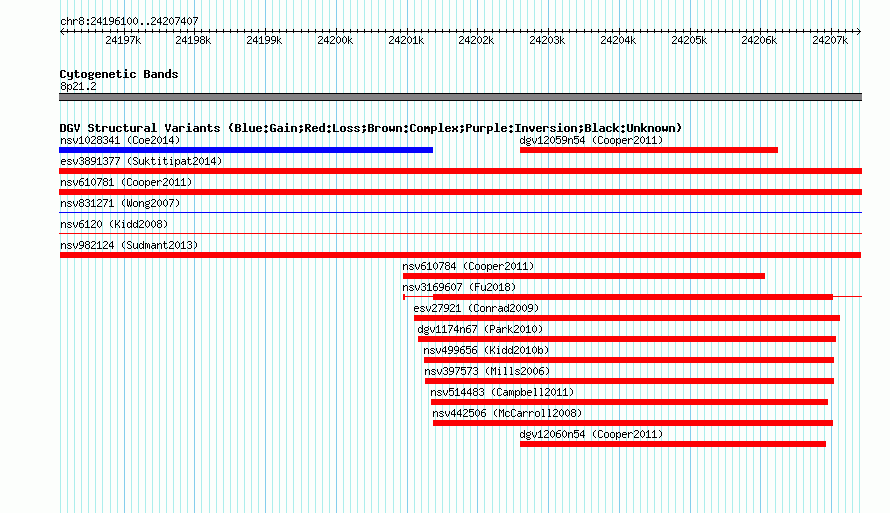Click nsv397573 (Mills2006) variant label
The height and width of the screenshot is (513, 890).
[487, 371]
